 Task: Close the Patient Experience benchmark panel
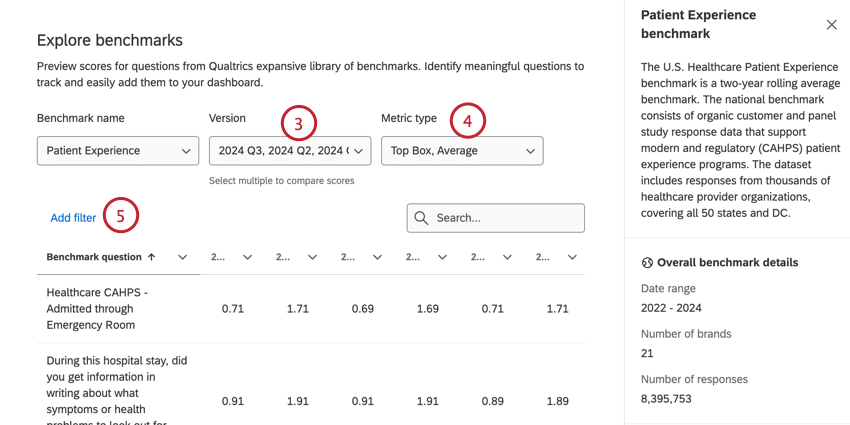[831, 25]
